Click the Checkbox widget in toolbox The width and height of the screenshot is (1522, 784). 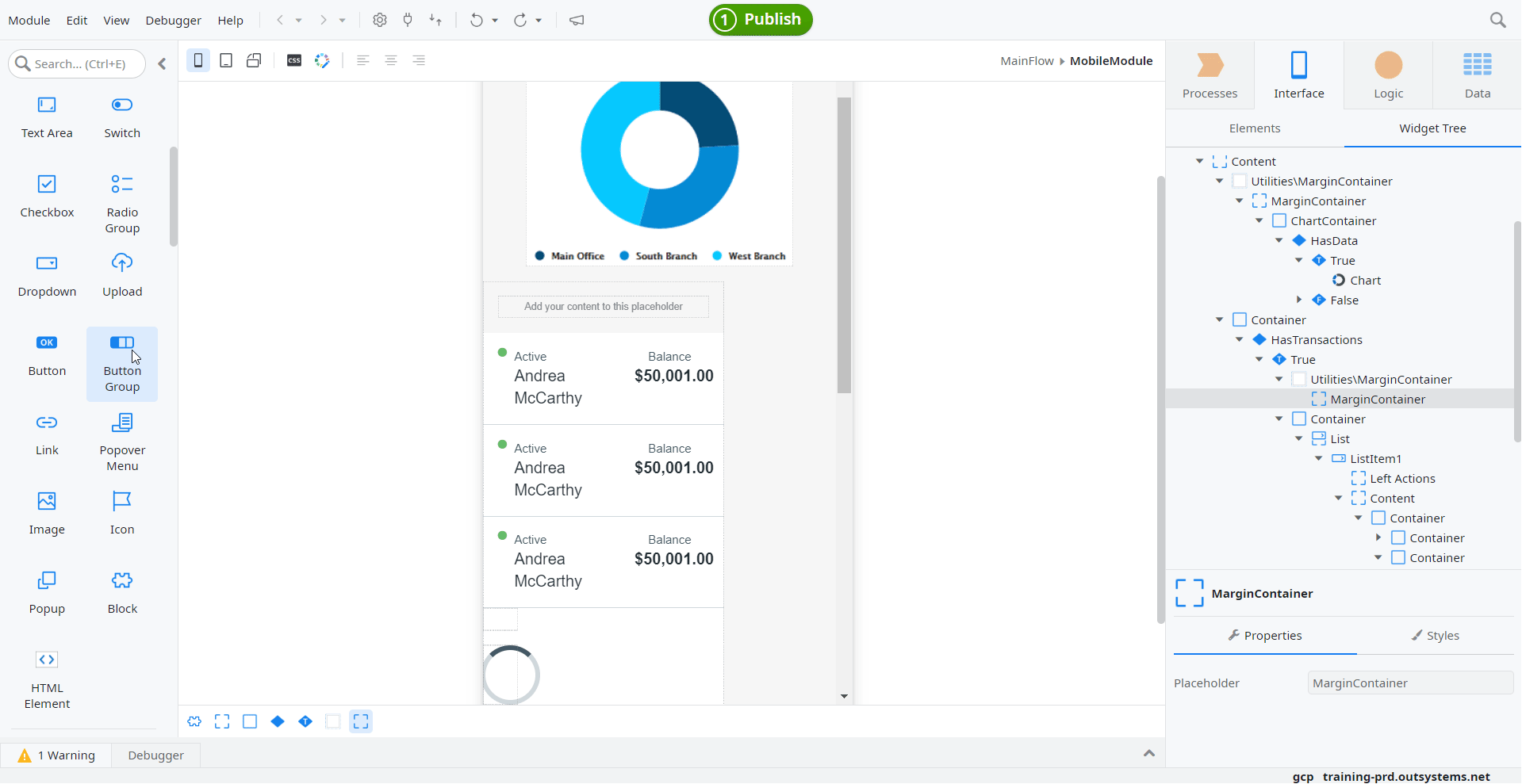click(47, 197)
